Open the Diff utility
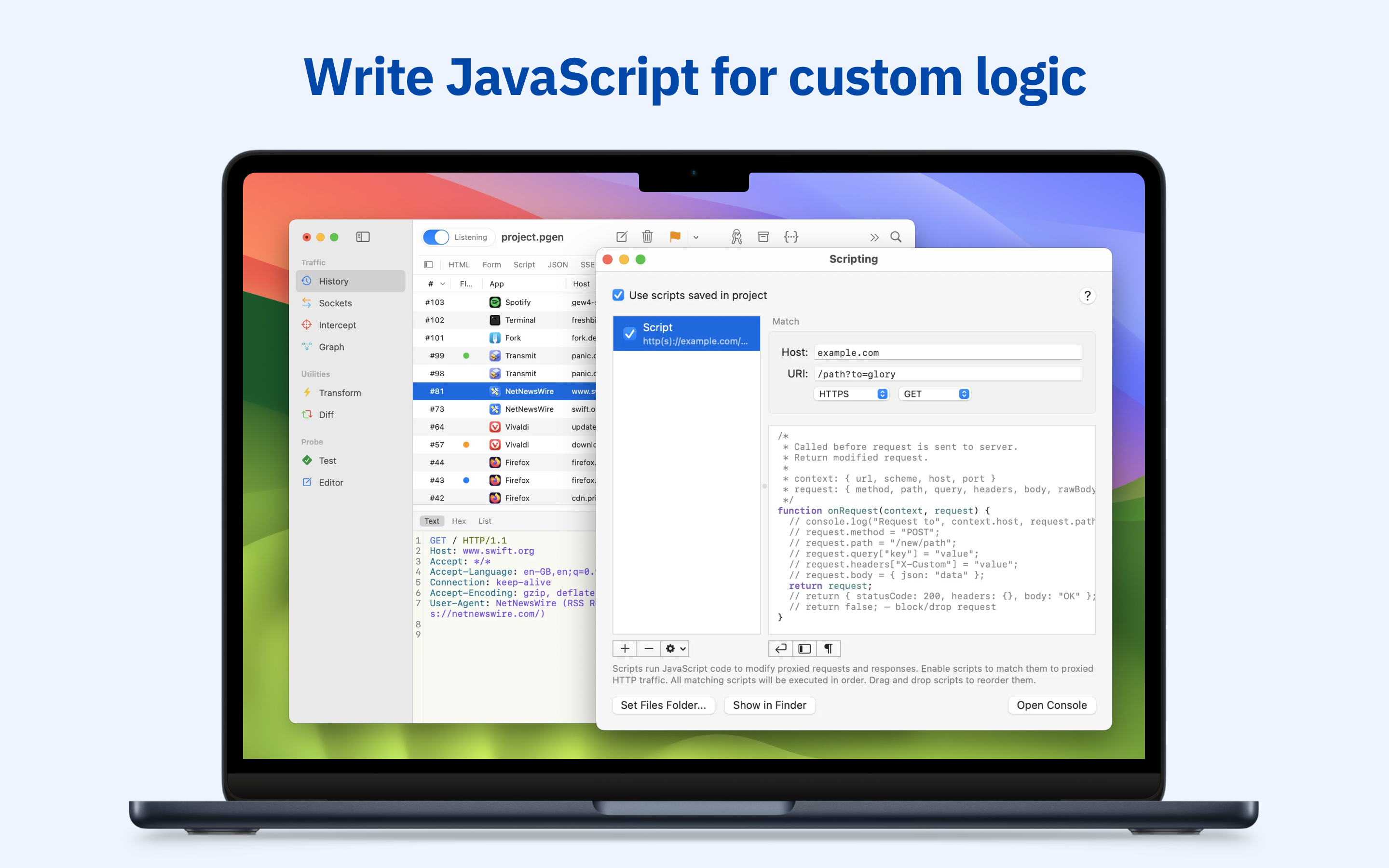Viewport: 1389px width, 868px height. (x=351, y=415)
